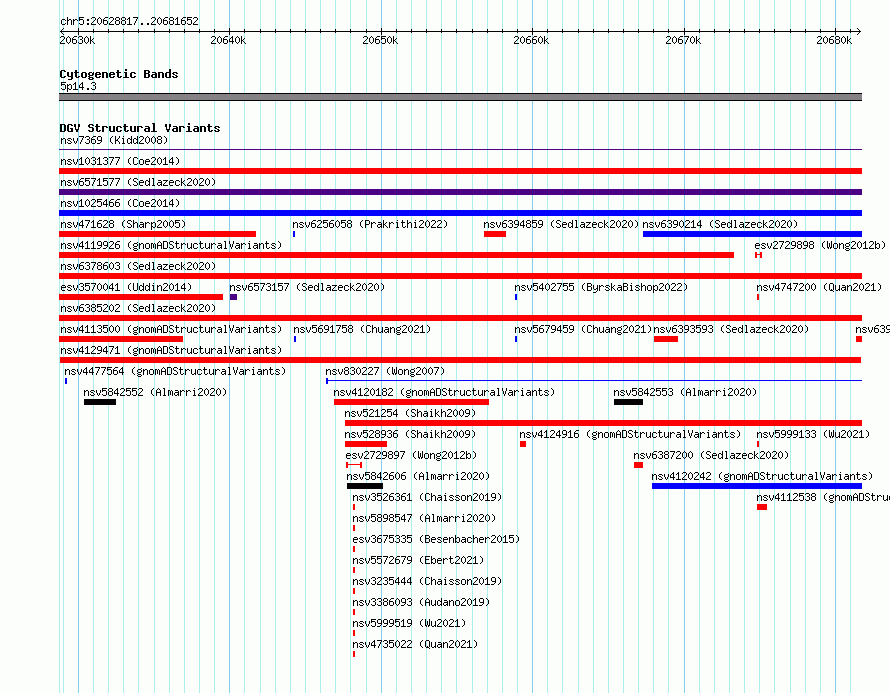Image resolution: width=890 pixels, height=693 pixels.
Task: Click the nsv7369 (Kidd2008) variant label
Action: click(x=114, y=140)
